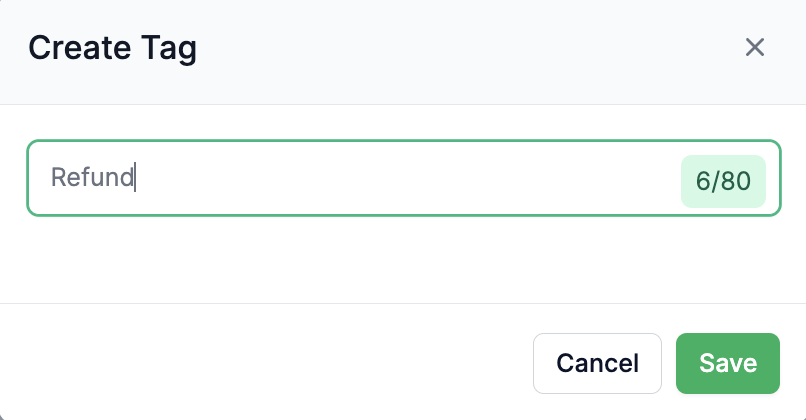Viewport: 806px width, 420px height.
Task: Click the Create Tag dialog title
Action: (x=112, y=48)
